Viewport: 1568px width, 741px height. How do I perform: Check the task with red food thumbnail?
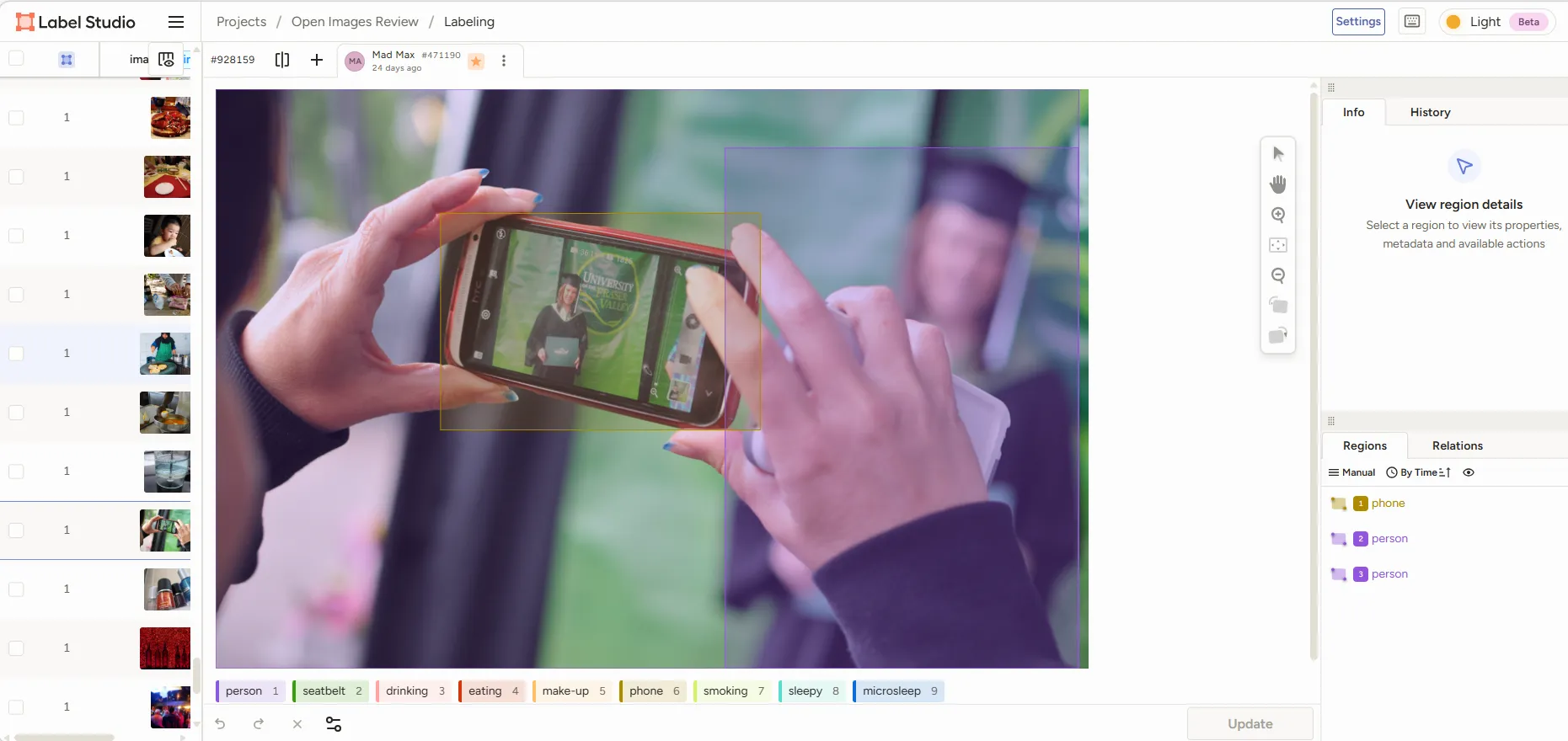tap(16, 118)
